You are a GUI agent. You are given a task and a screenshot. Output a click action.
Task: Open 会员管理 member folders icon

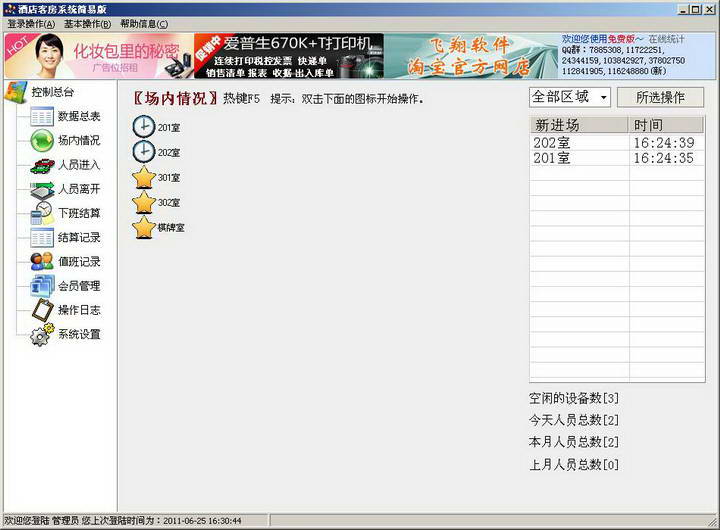pos(42,286)
